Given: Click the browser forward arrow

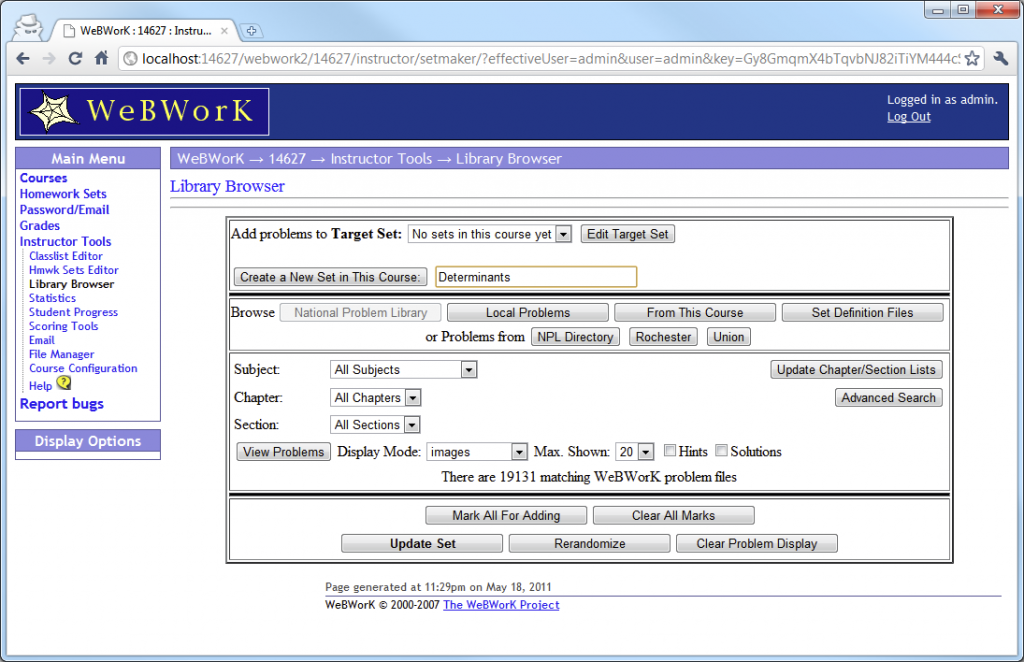Looking at the screenshot, I should click(48, 59).
